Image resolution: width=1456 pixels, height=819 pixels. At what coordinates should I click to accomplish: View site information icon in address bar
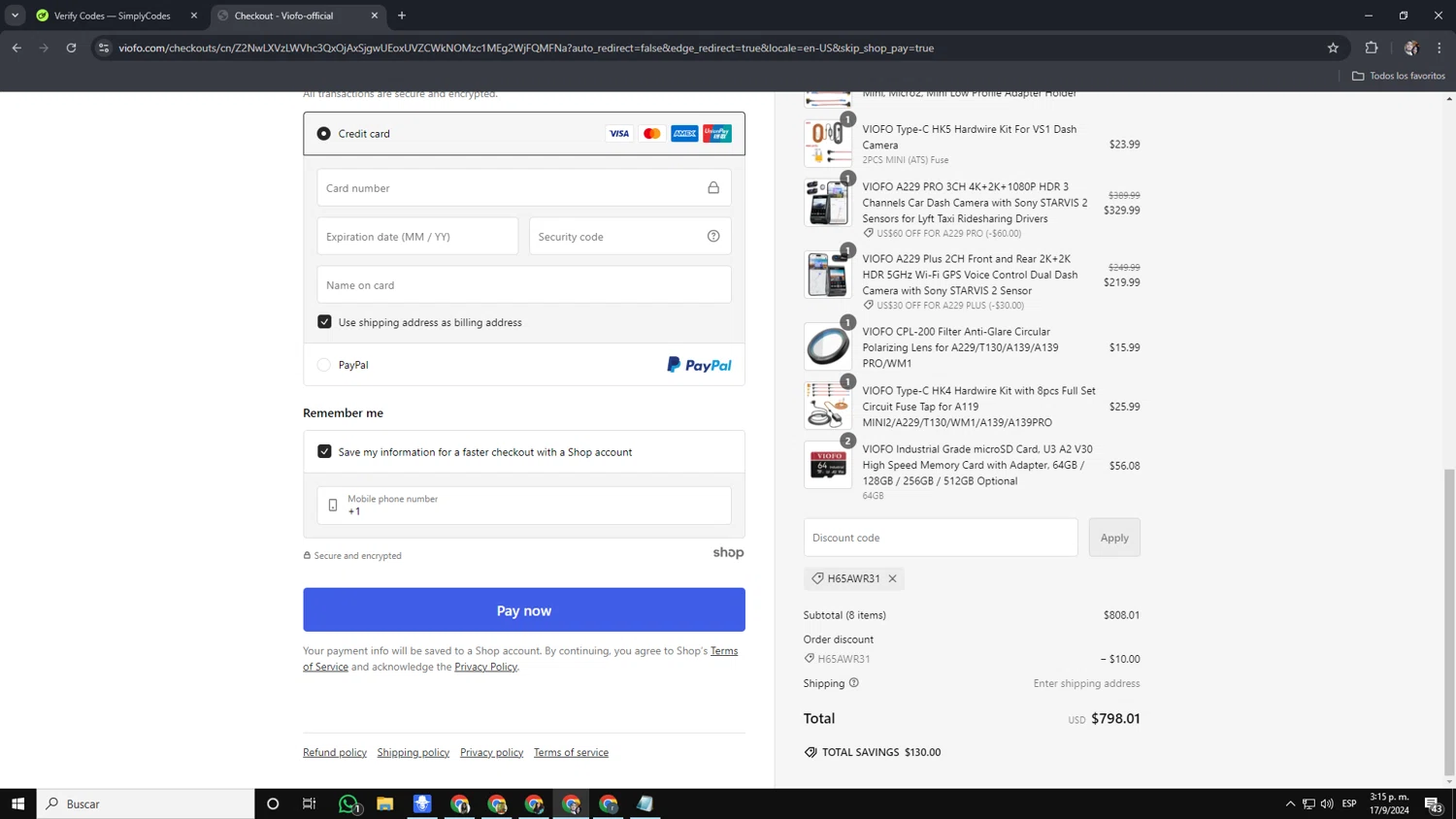pos(104,48)
